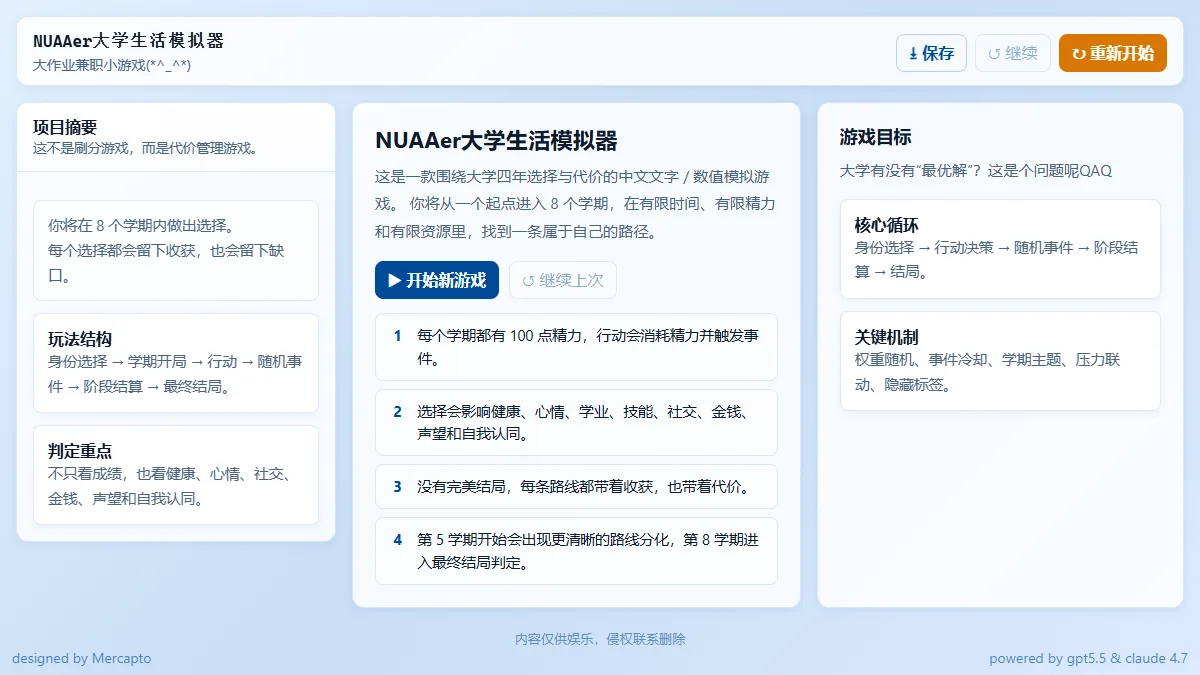
Task: Click the download arrow icon on 保存
Action: coord(913,54)
